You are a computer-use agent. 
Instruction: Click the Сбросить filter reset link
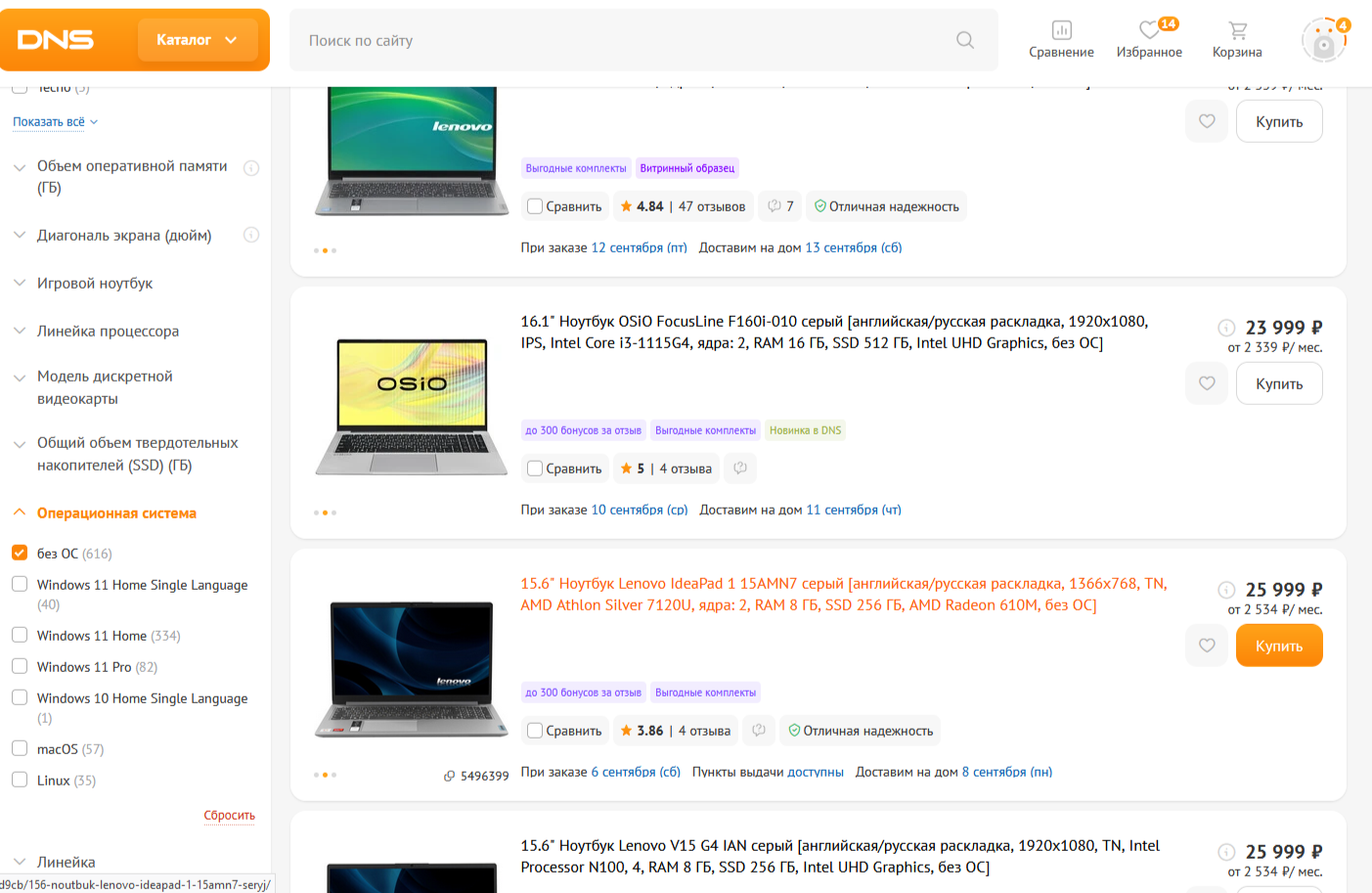pyautogui.click(x=229, y=815)
